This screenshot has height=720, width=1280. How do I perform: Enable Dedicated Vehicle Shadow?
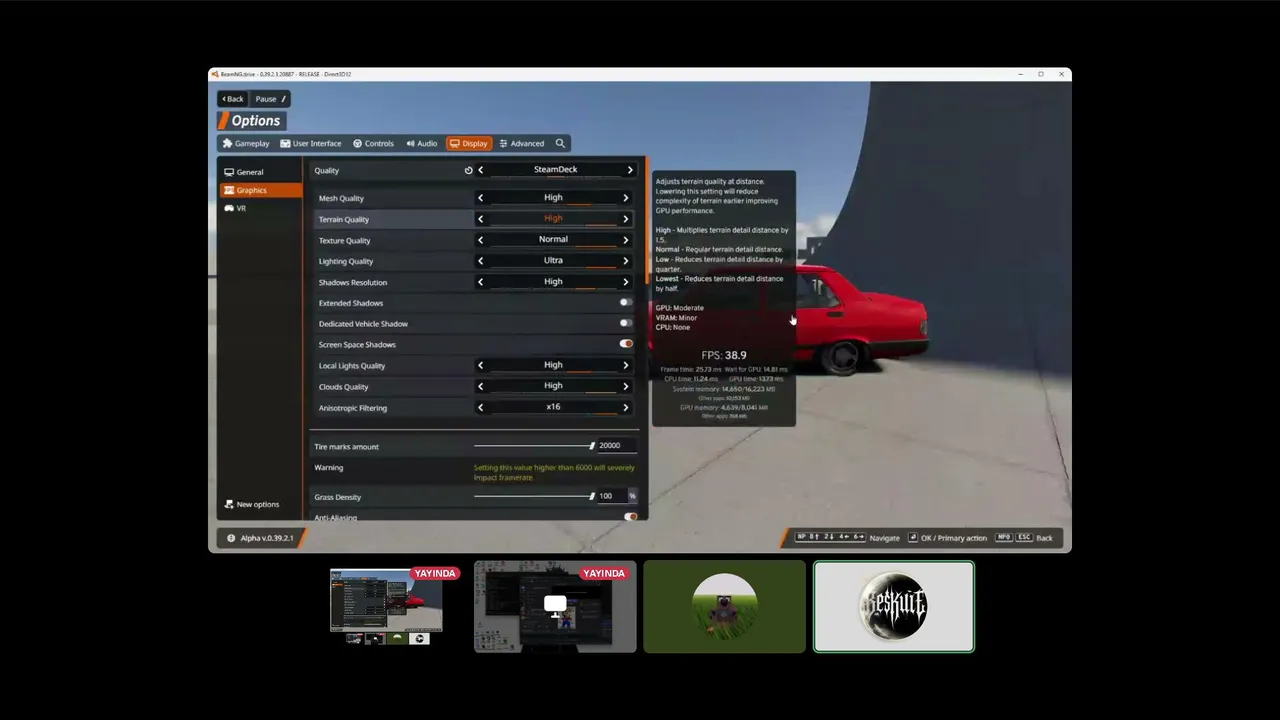(625, 324)
